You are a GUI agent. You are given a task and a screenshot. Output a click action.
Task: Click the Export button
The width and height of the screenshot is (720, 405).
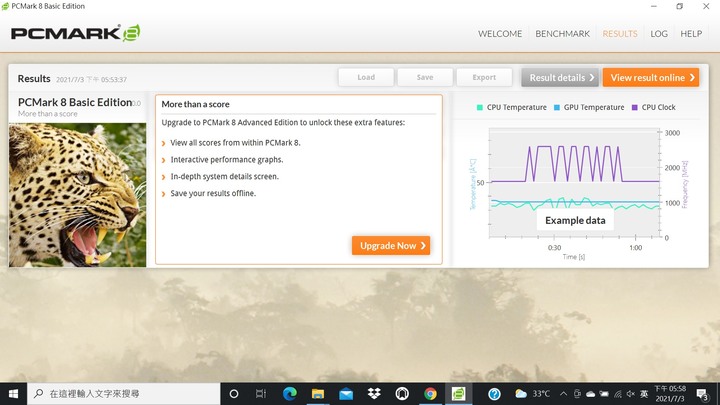[x=484, y=77]
